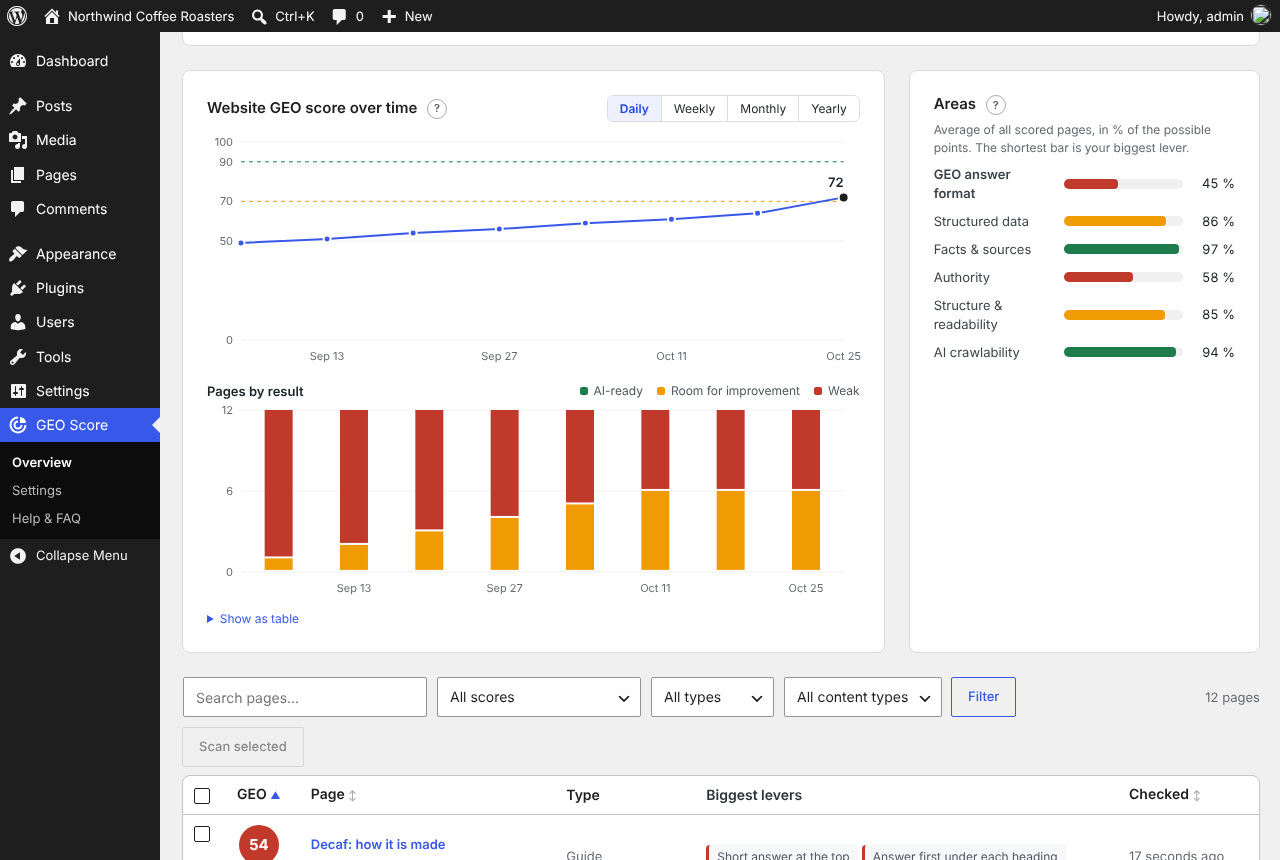This screenshot has width=1280, height=860.
Task: Click the Appearance paintbrush icon
Action: [x=18, y=254]
